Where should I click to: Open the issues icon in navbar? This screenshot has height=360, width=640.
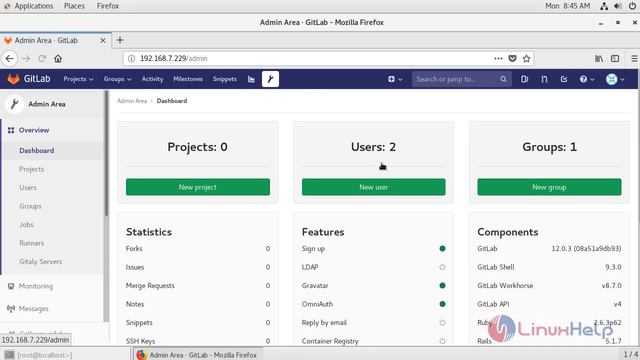tap(524, 79)
